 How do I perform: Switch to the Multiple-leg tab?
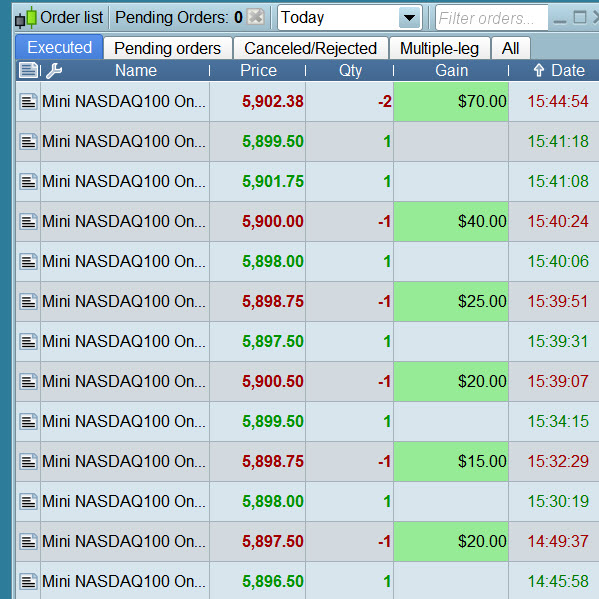[439, 48]
